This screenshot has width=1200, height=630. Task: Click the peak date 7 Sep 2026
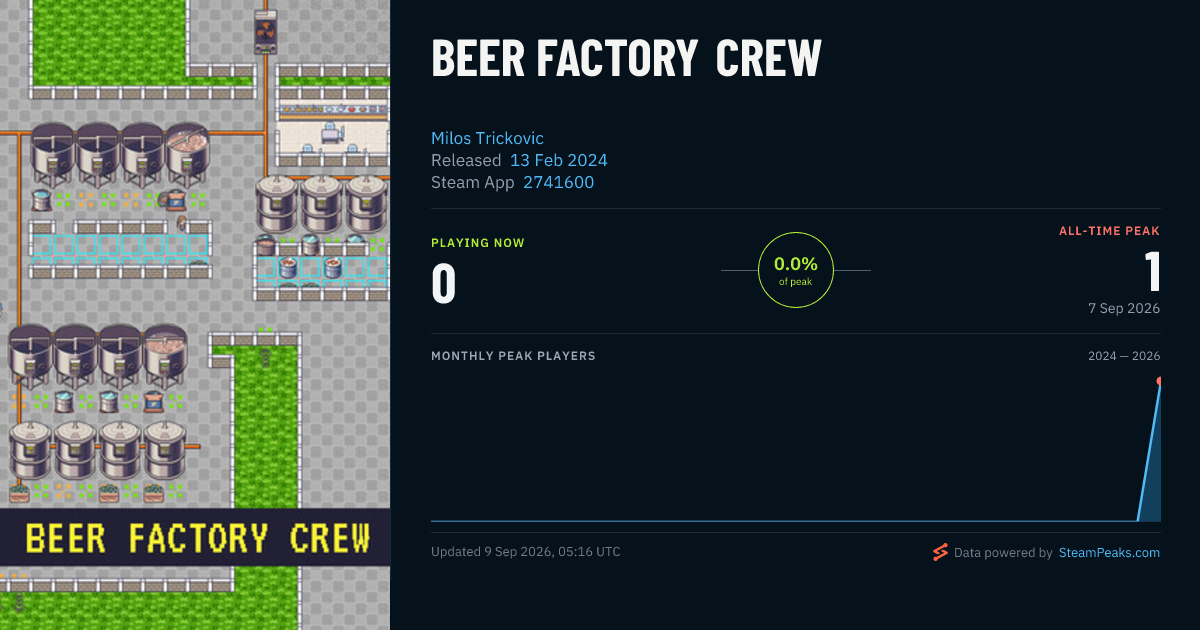[x=1124, y=308]
